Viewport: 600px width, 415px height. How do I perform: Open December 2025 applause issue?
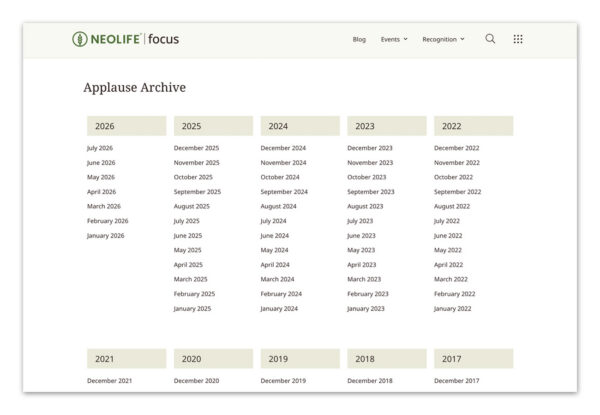(196, 148)
